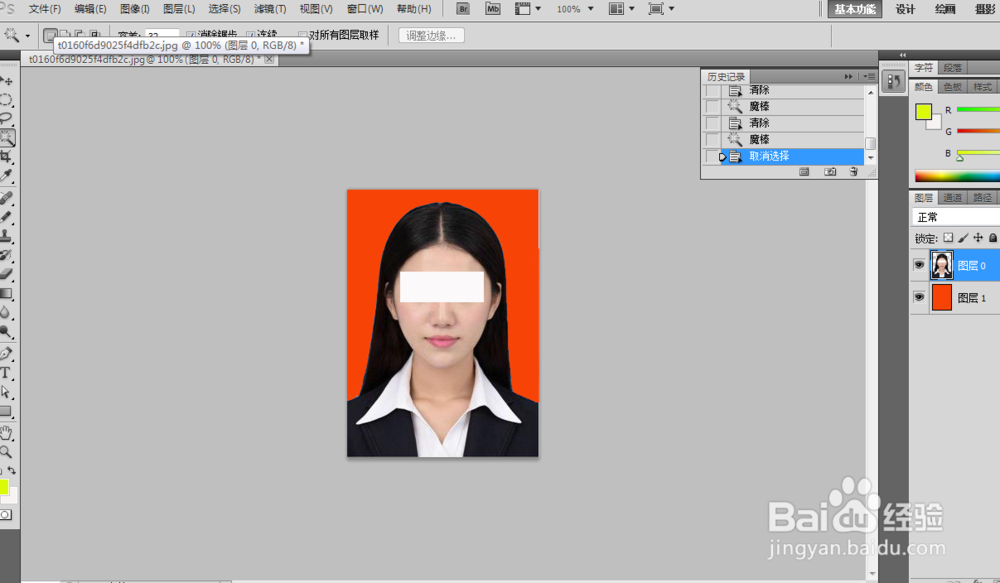The height and width of the screenshot is (583, 1000).
Task: Select the Brush tool
Action: point(6,217)
